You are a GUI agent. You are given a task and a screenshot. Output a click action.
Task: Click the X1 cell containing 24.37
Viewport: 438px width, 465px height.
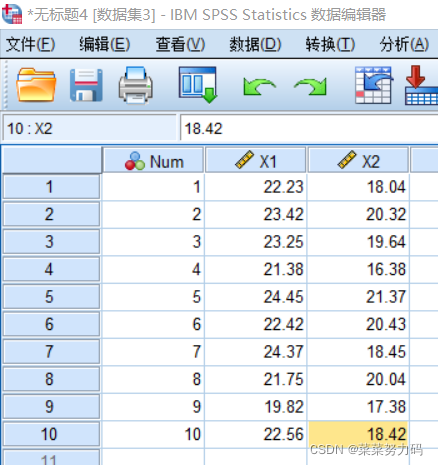(x=255, y=352)
